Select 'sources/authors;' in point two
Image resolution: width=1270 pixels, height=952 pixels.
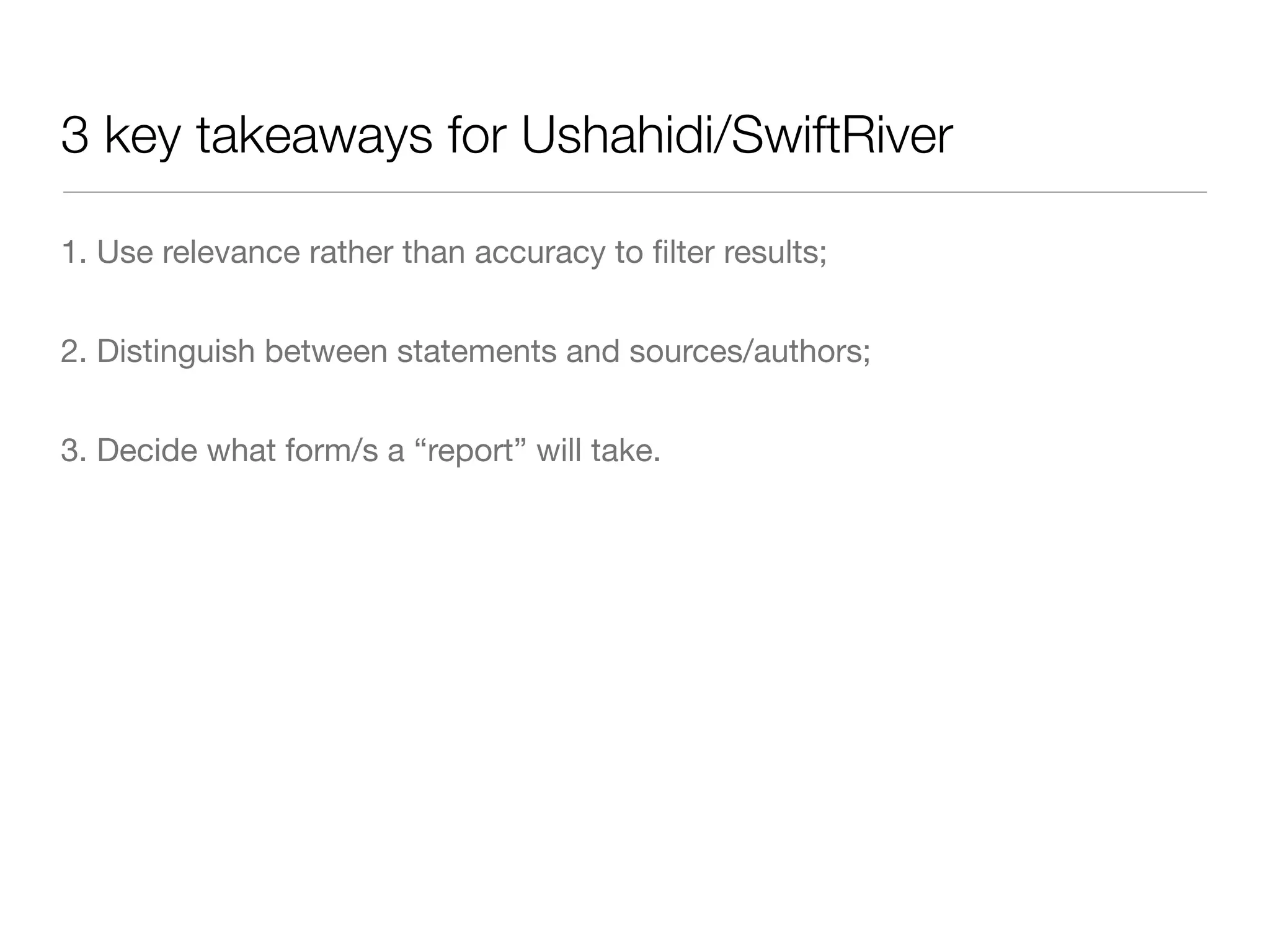point(750,352)
